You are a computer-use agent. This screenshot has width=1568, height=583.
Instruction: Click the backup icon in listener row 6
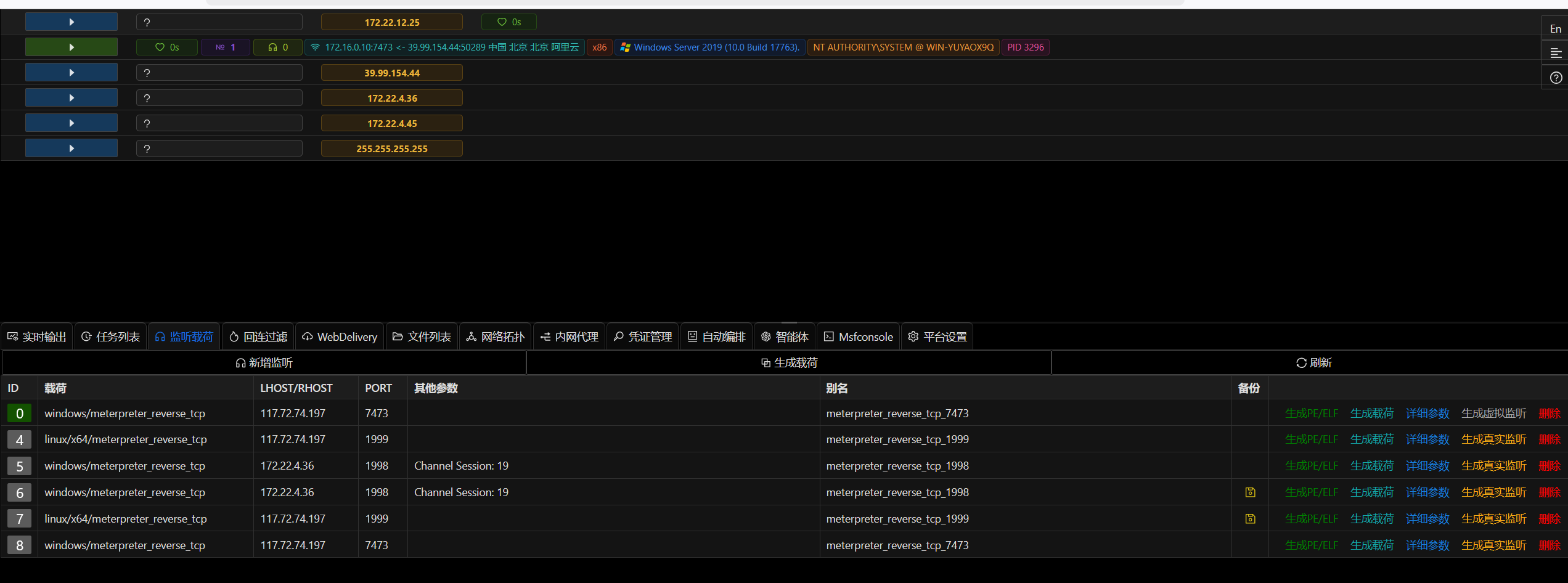(x=1250, y=492)
